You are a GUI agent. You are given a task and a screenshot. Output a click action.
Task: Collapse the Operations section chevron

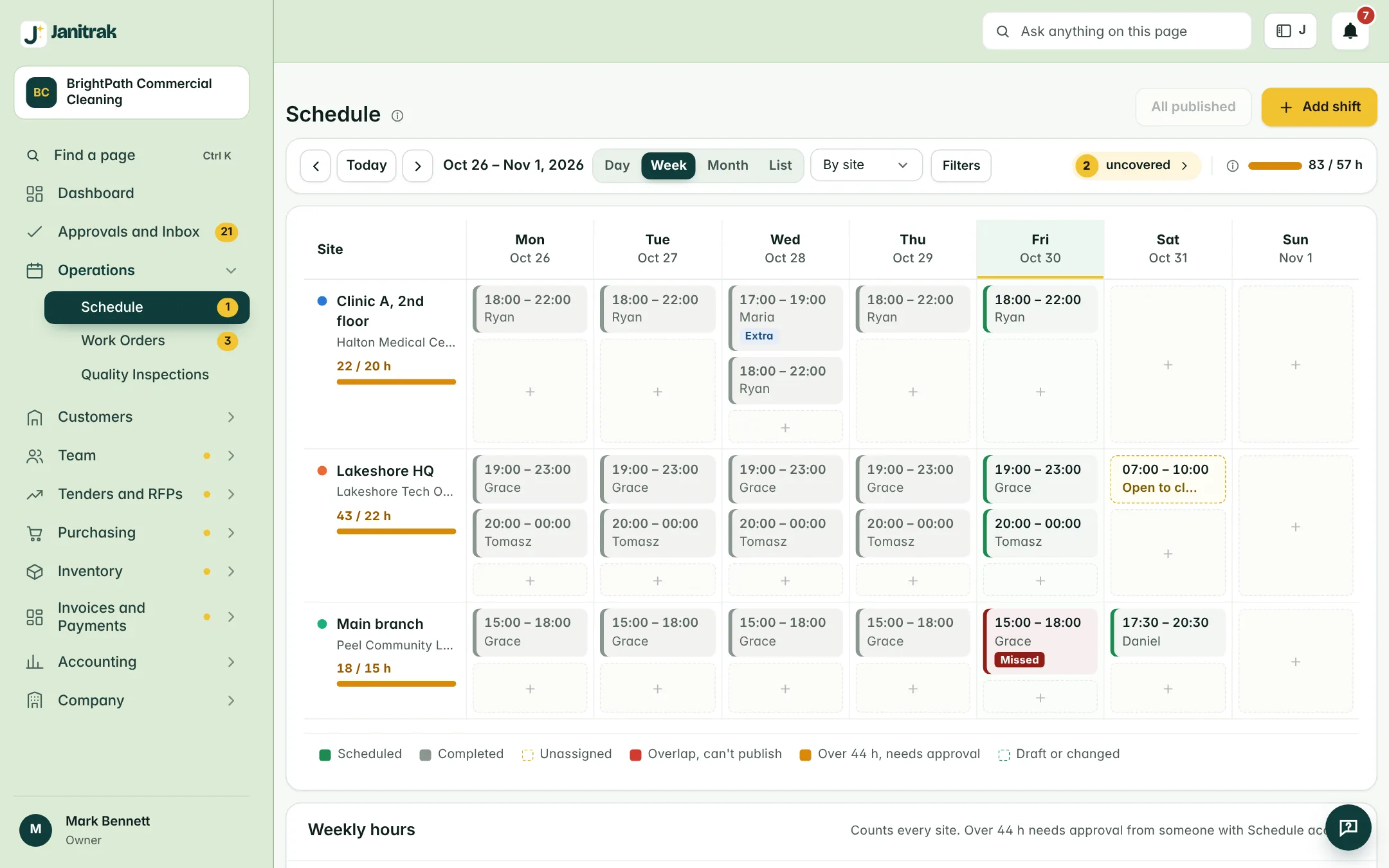231,271
